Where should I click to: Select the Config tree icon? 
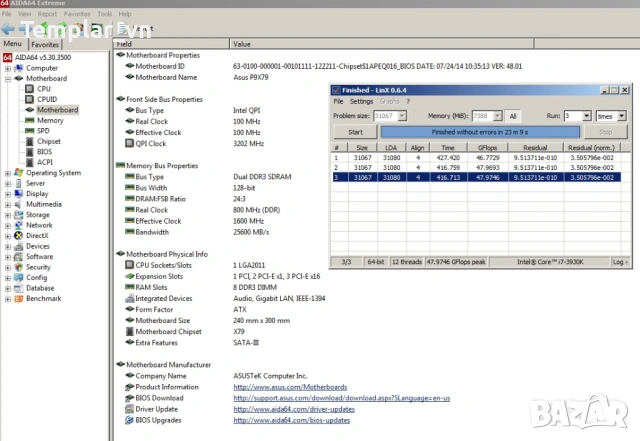coord(19,278)
